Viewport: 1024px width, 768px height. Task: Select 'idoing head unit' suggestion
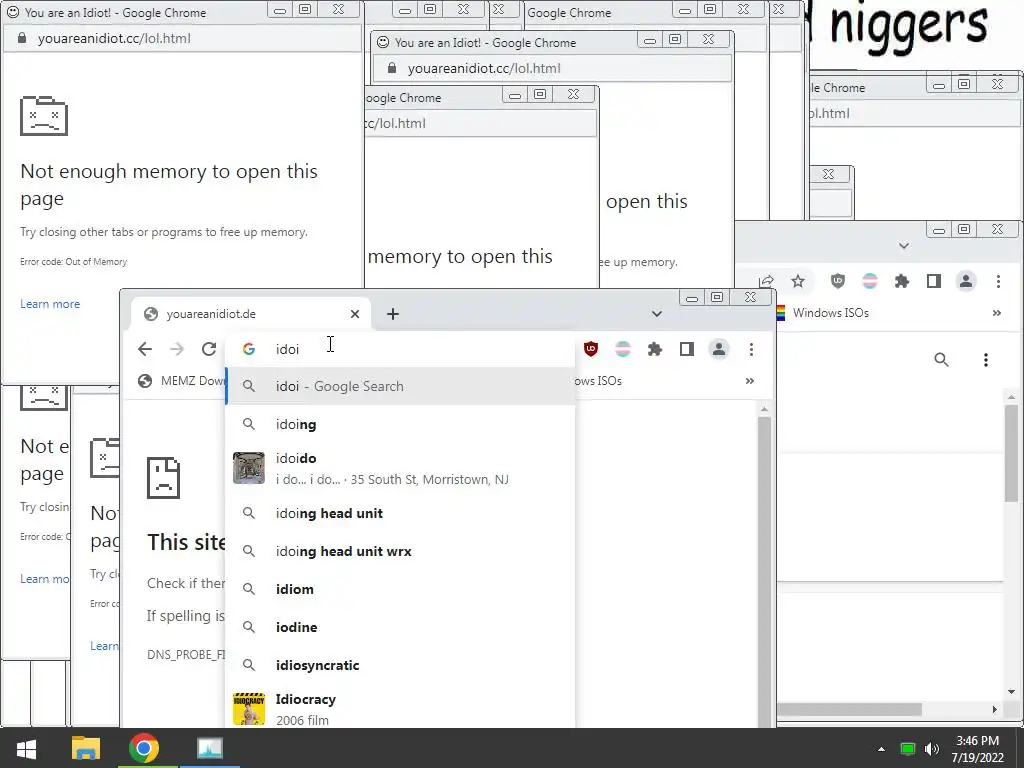400,513
